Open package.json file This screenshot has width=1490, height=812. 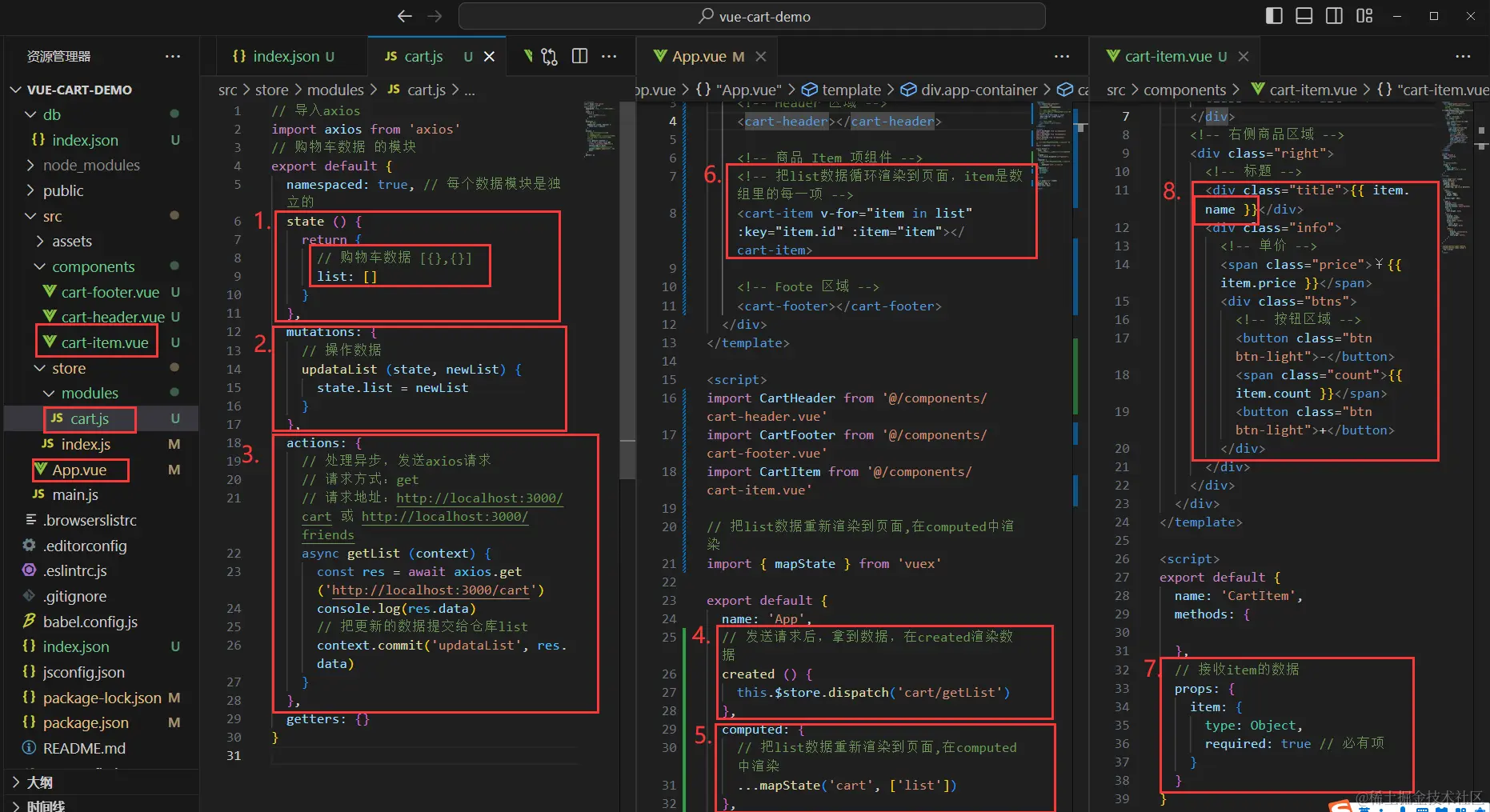coord(86,722)
